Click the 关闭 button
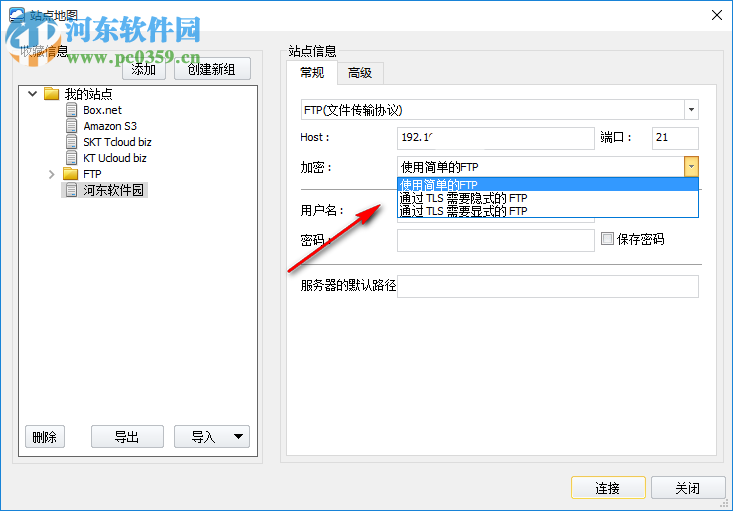This screenshot has height=511, width=733. 688,488
